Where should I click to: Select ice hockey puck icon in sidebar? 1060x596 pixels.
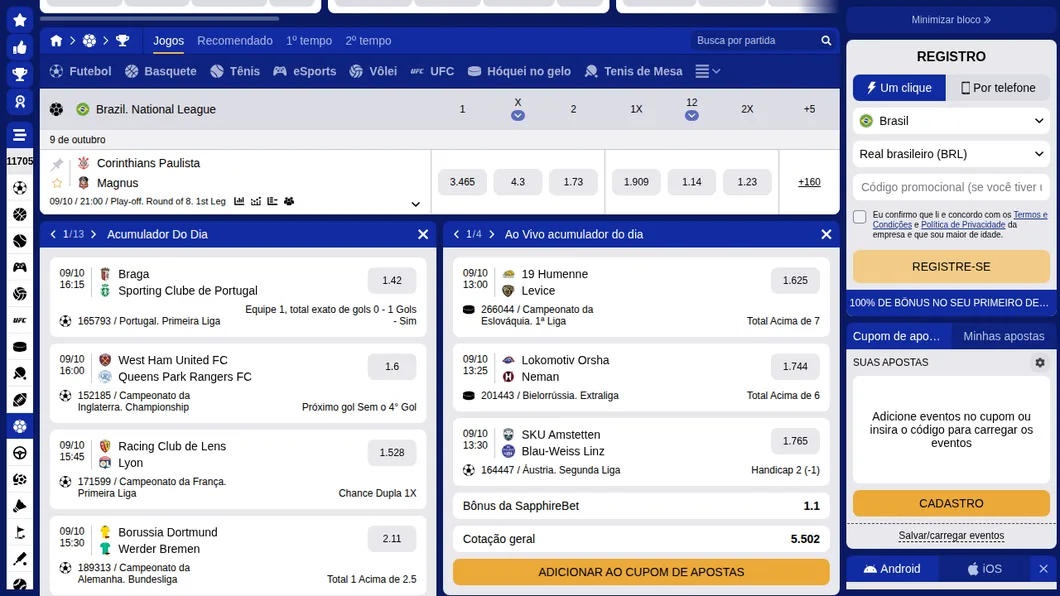coord(20,347)
